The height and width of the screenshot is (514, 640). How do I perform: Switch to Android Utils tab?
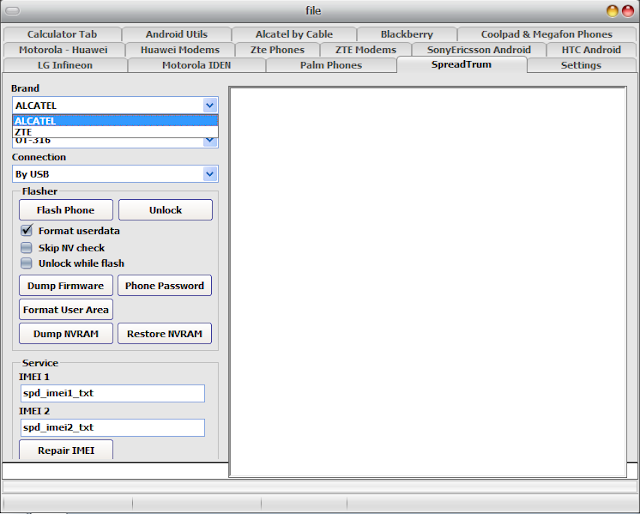(x=176, y=34)
